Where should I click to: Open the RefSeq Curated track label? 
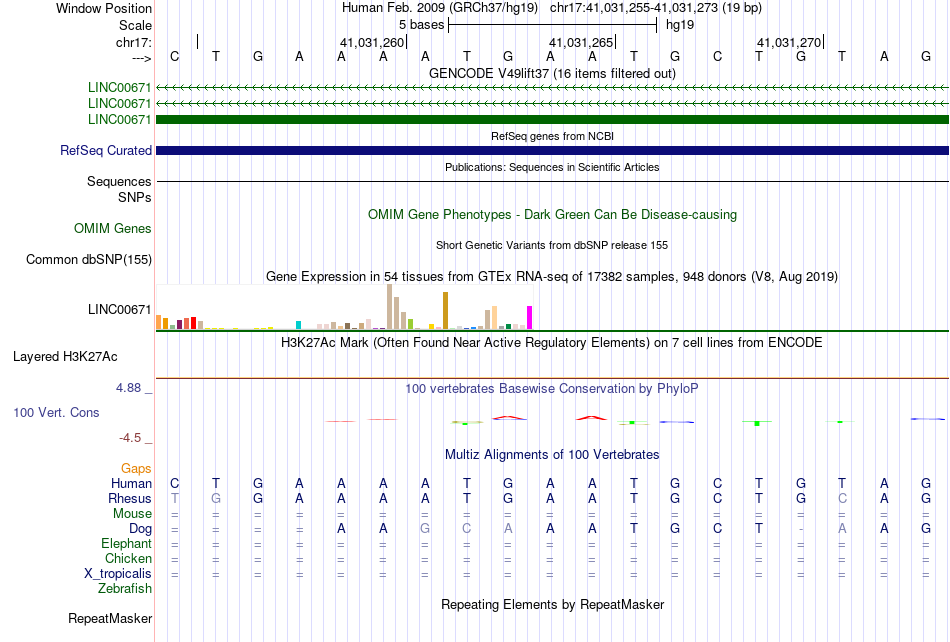click(x=105, y=150)
